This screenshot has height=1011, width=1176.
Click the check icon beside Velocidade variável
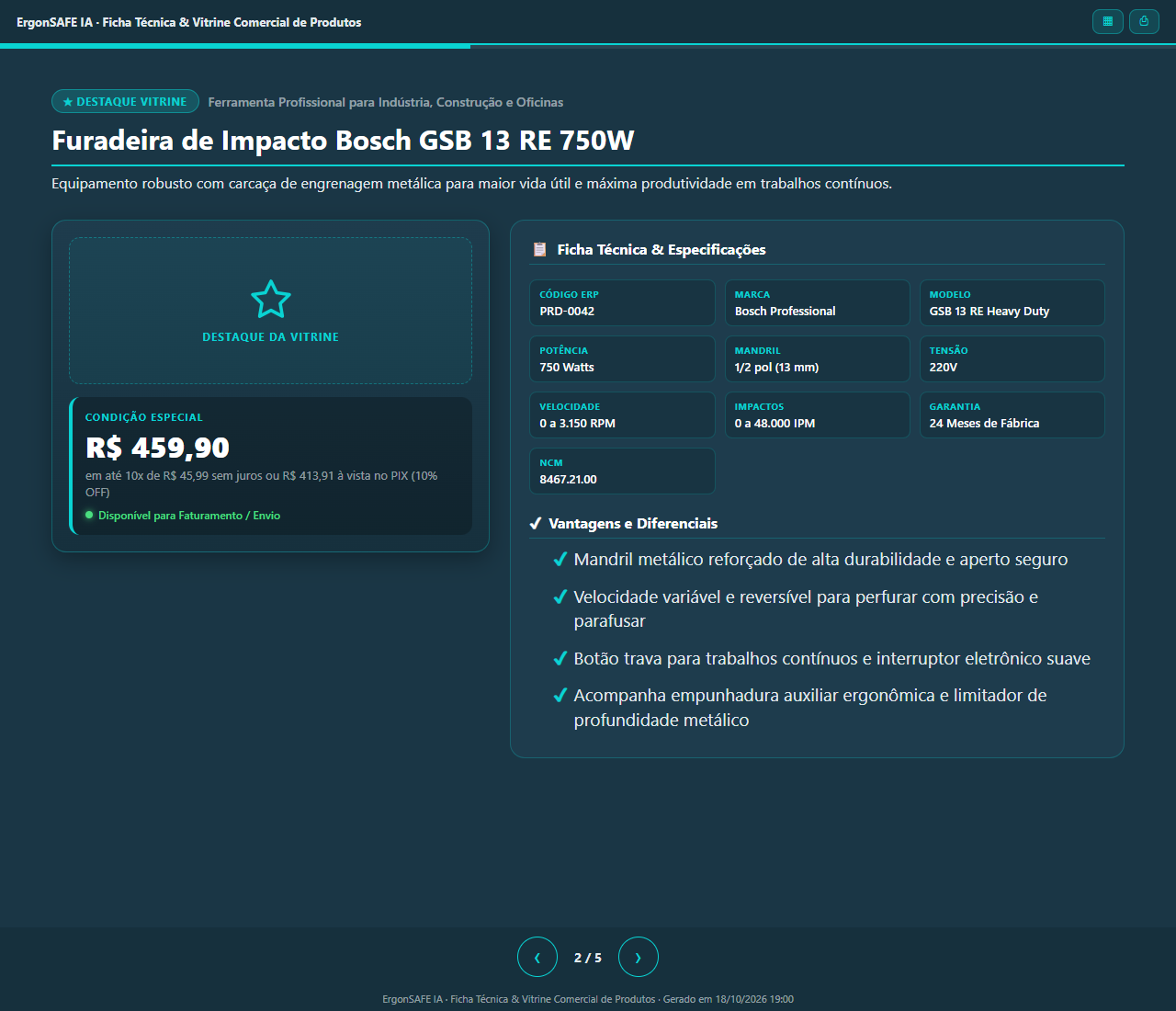click(x=560, y=596)
